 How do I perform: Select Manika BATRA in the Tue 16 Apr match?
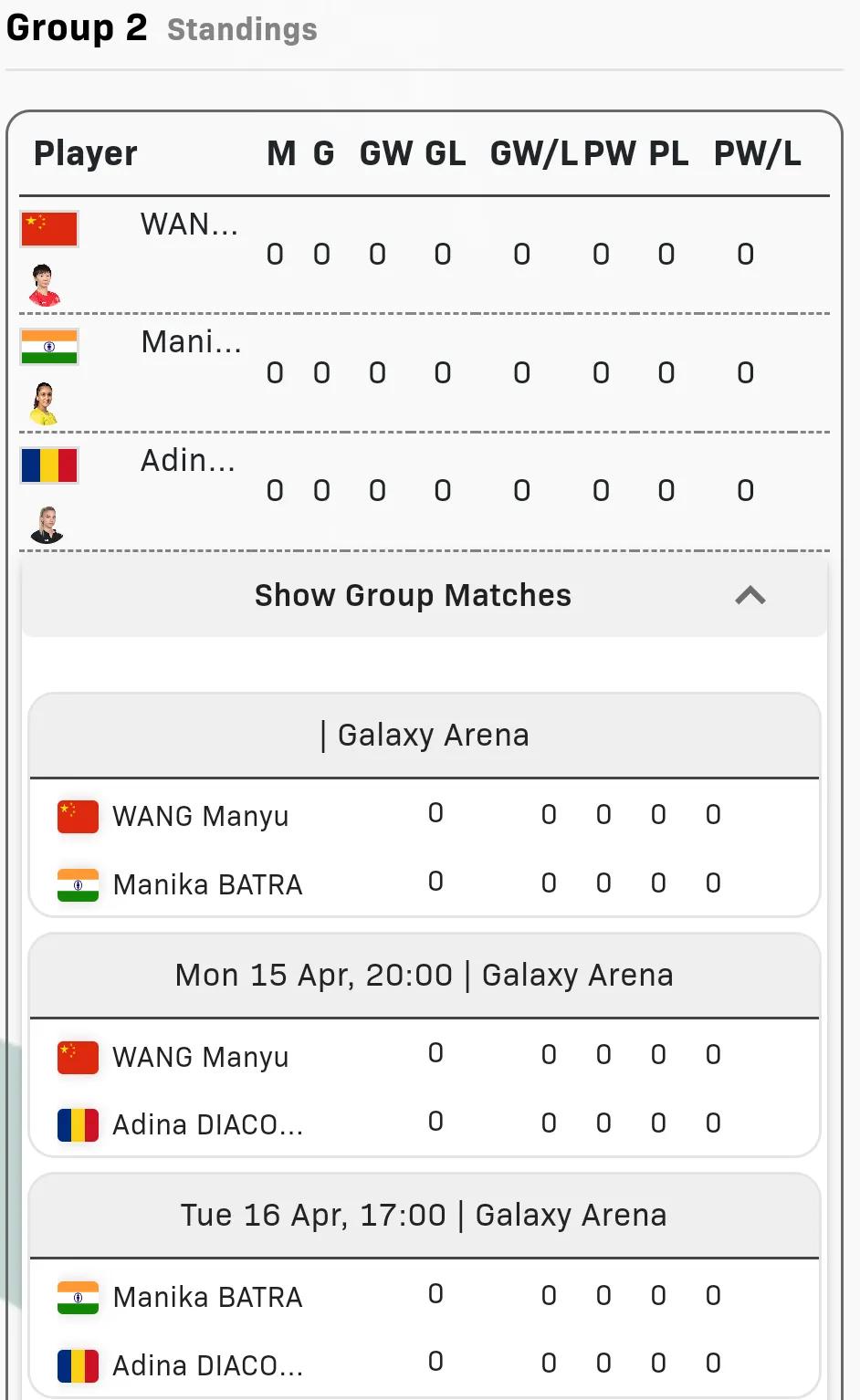pyautogui.click(x=207, y=1298)
